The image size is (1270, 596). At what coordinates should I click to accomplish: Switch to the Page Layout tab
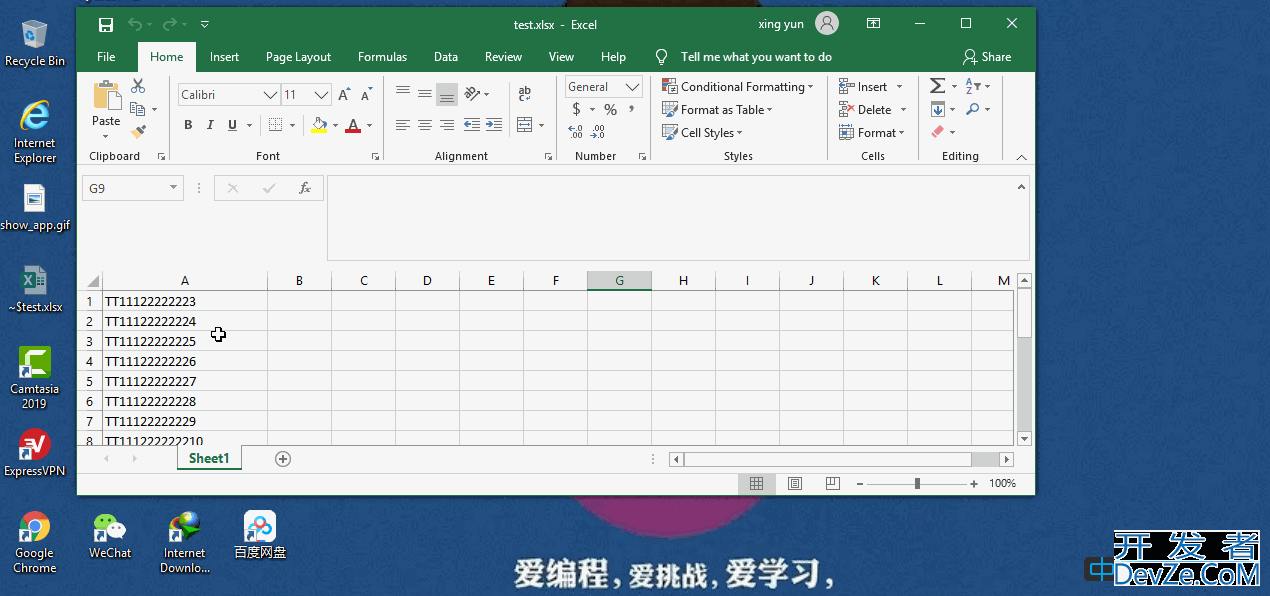coord(298,57)
